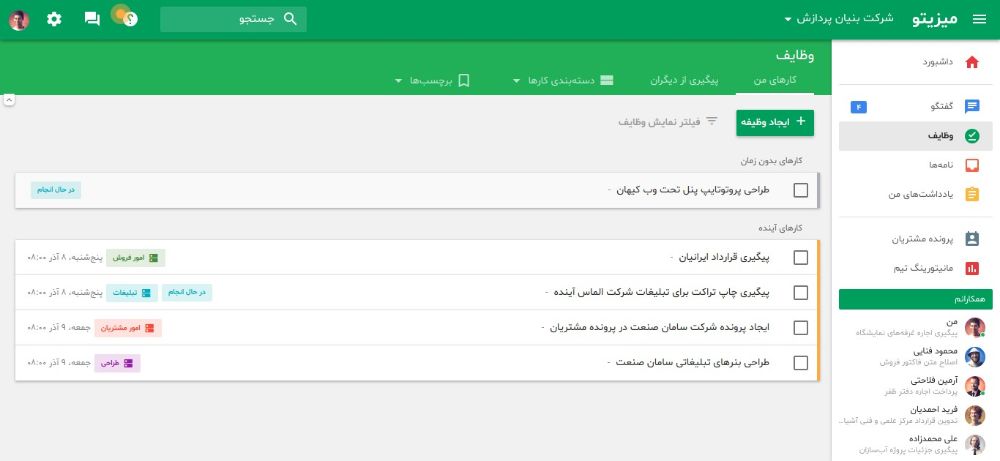Tick checkbox for طراحی پروتوتایپ پنل تحت وب کیهان
1000x461 pixels.
click(800, 190)
